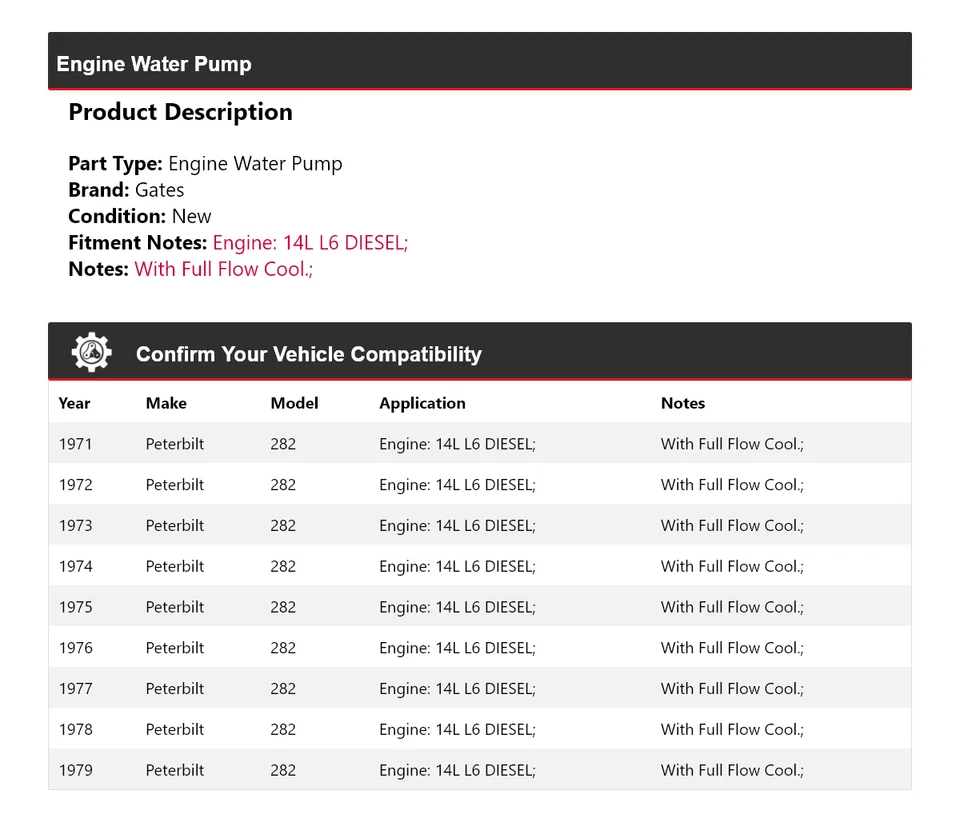The image size is (960, 822).
Task: Click the red With Full Flow Cool. note
Action: (223, 268)
